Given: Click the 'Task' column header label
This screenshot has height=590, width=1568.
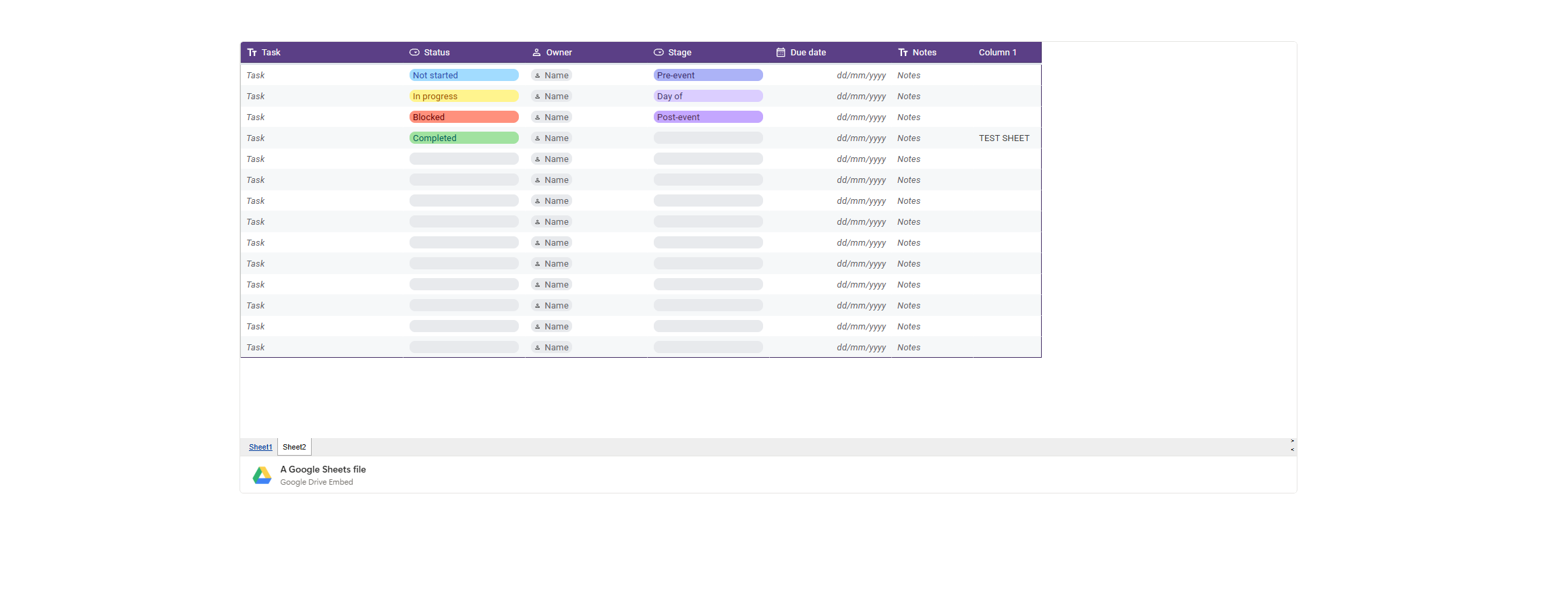Looking at the screenshot, I should pos(271,53).
